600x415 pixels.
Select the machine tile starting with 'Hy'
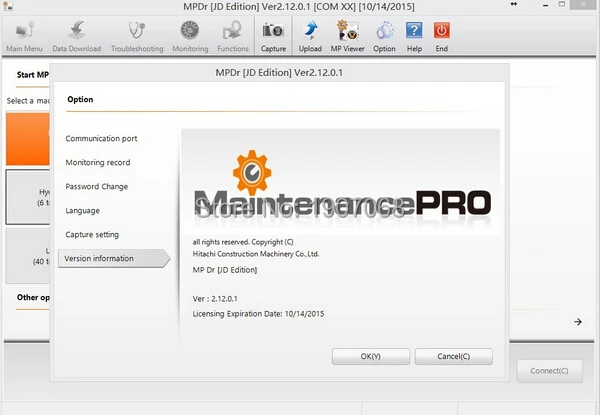pos(28,197)
